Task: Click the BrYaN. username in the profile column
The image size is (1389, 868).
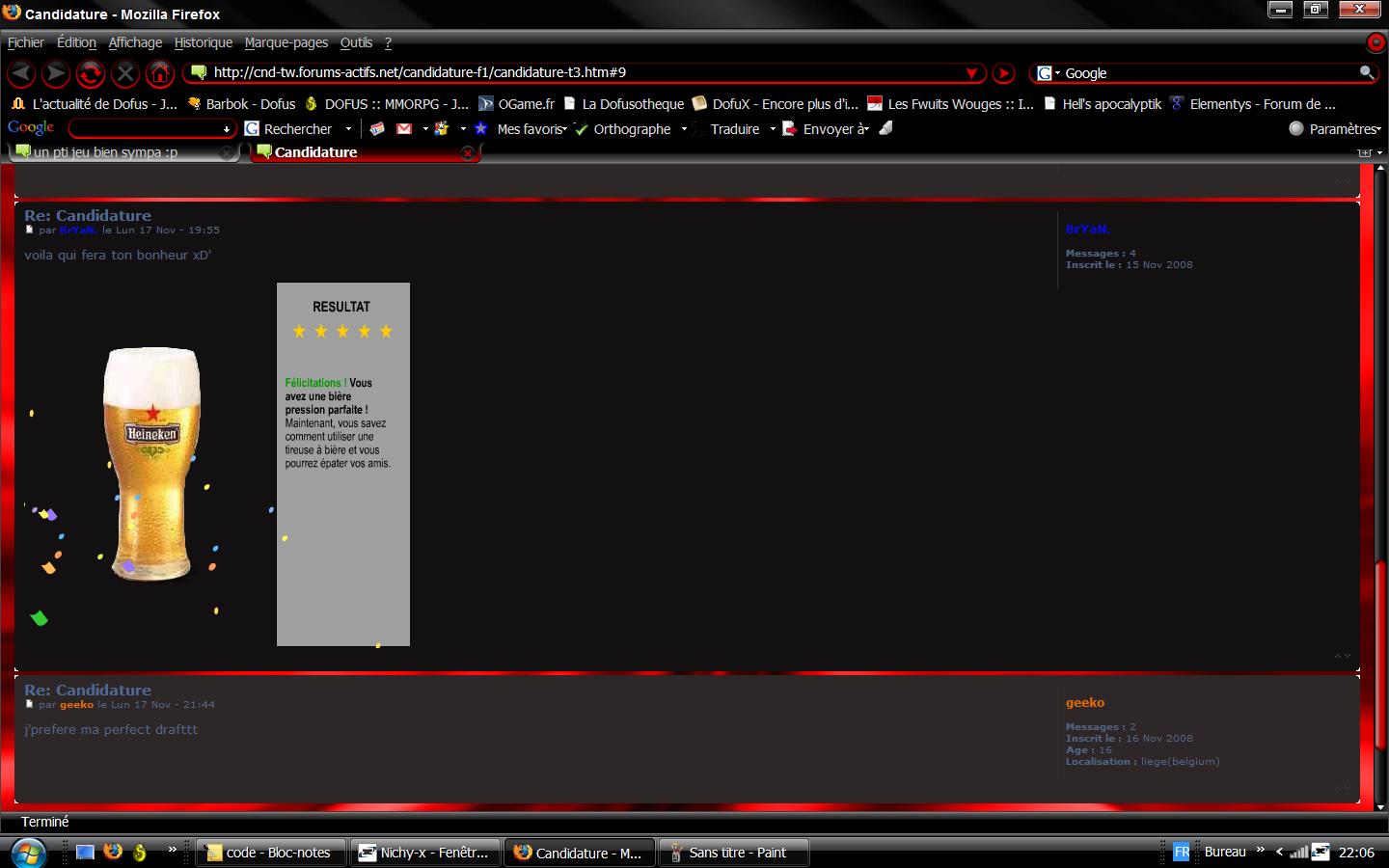Action: click(1088, 230)
